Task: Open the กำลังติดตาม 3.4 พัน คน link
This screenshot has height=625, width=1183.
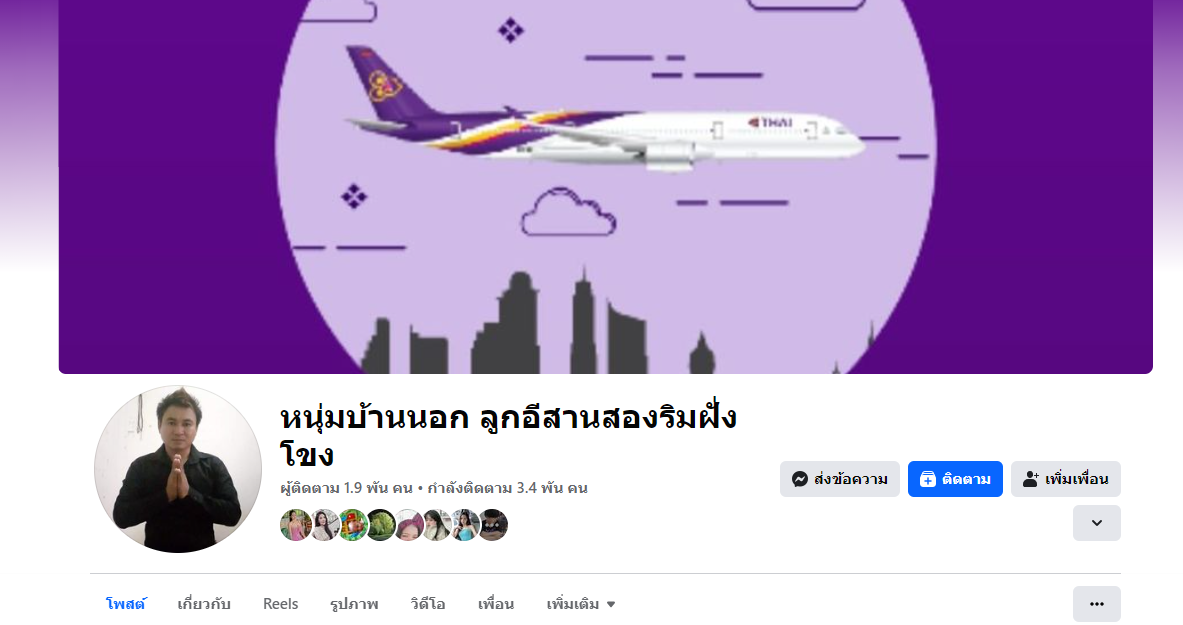Action: (x=507, y=488)
